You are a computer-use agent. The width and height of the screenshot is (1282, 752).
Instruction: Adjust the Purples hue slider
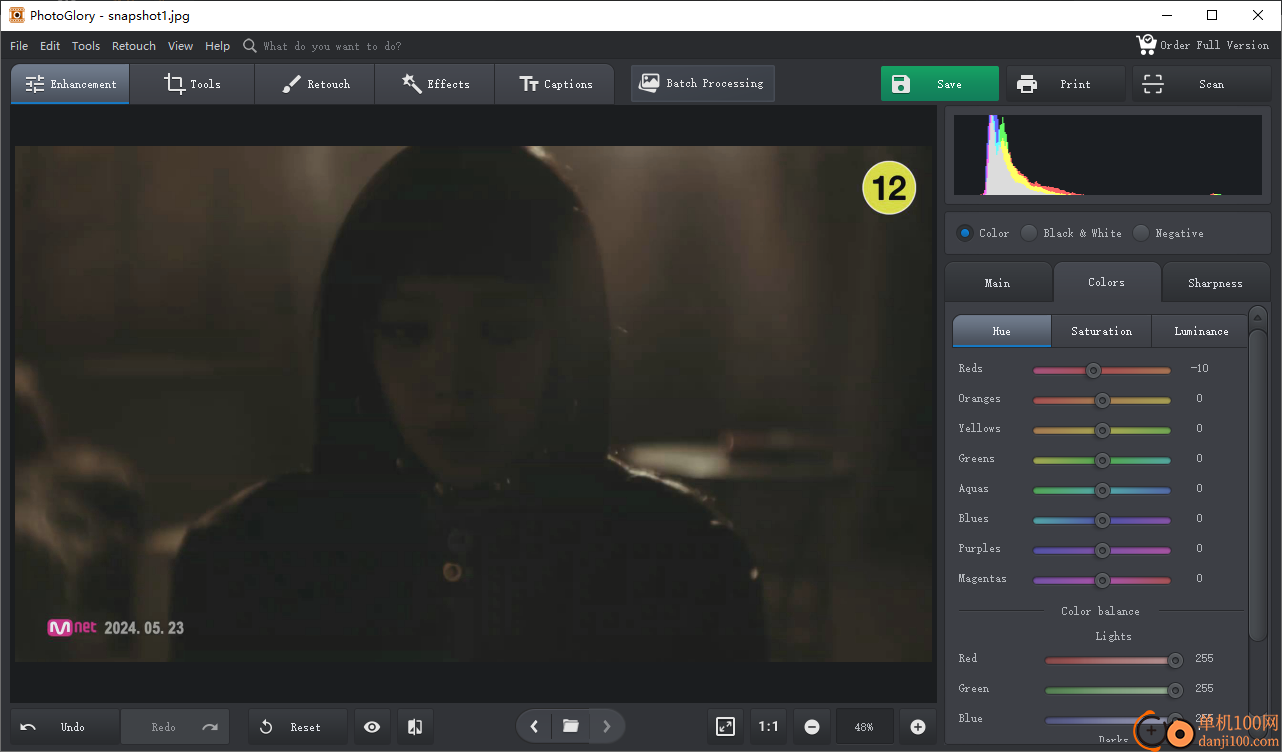(1101, 550)
